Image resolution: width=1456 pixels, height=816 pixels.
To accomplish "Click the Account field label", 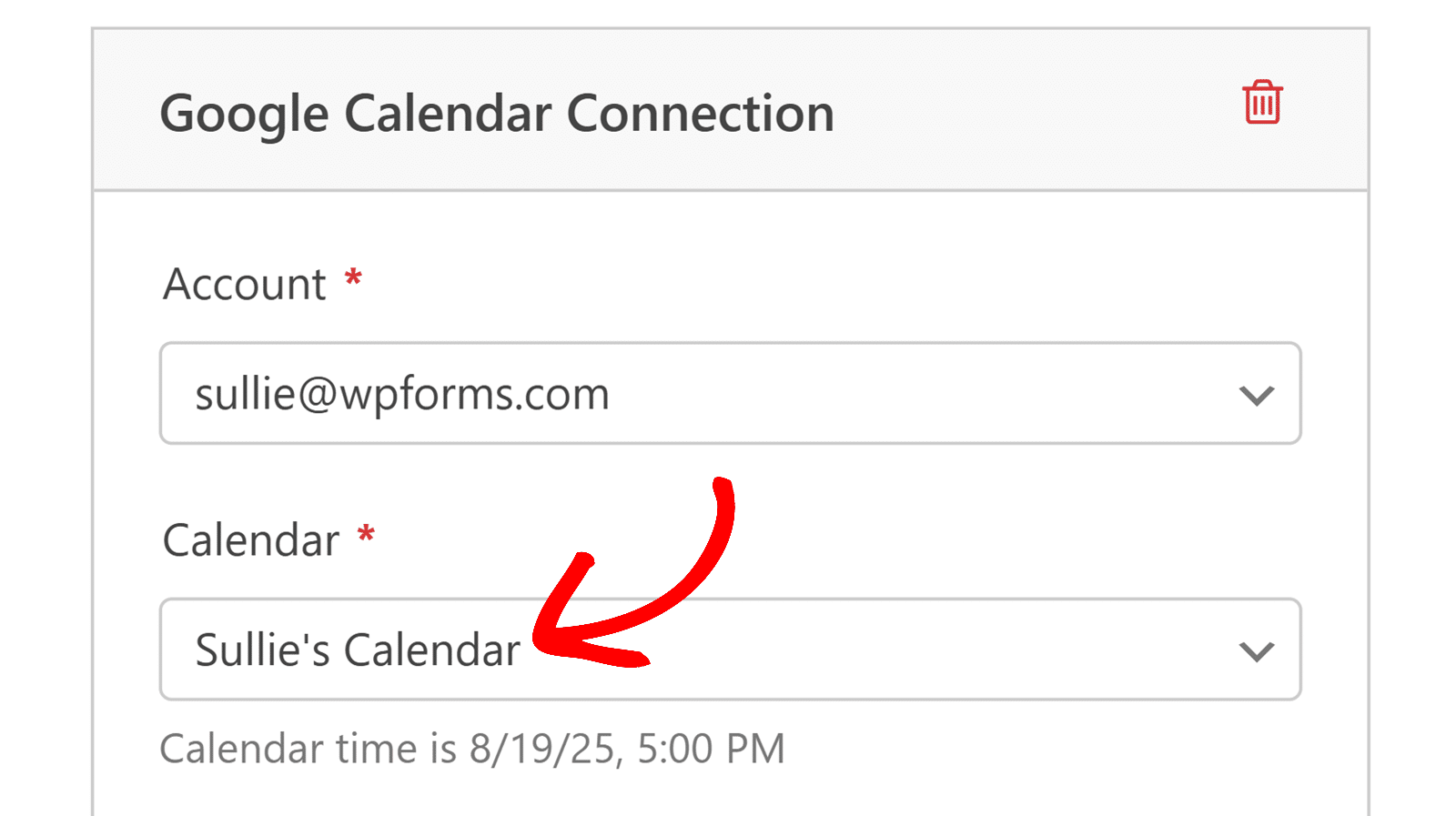I will (x=244, y=284).
